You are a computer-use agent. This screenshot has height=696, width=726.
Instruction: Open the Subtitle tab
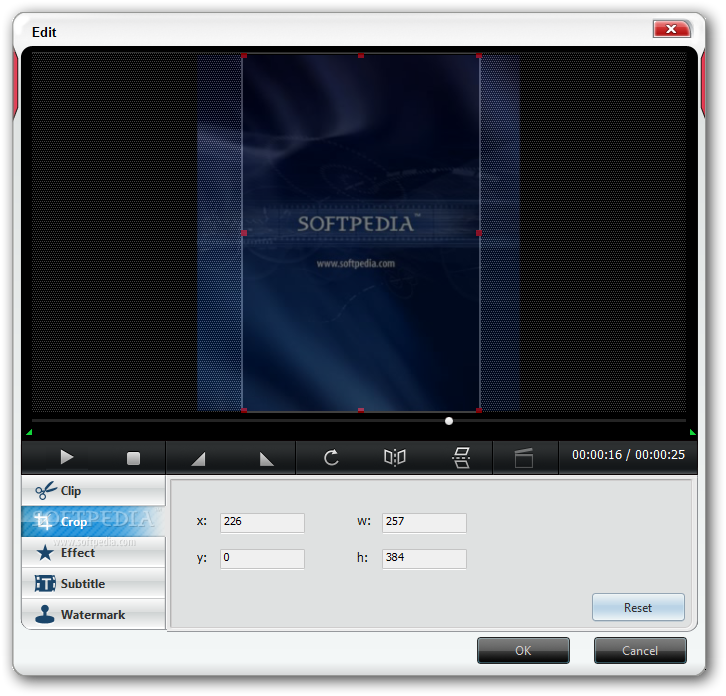click(94, 583)
